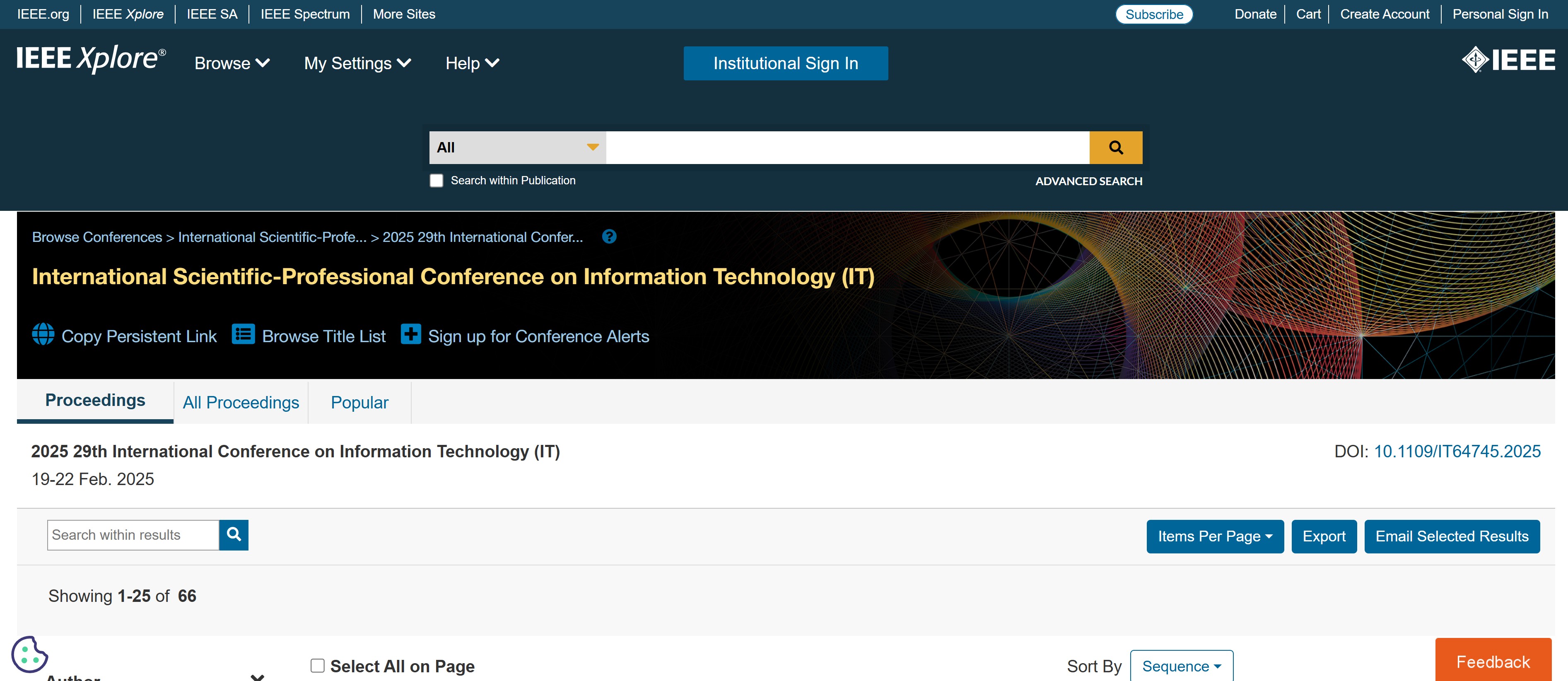The image size is (1568, 681).
Task: Click the breadcrumb help question mark icon
Action: [x=609, y=237]
